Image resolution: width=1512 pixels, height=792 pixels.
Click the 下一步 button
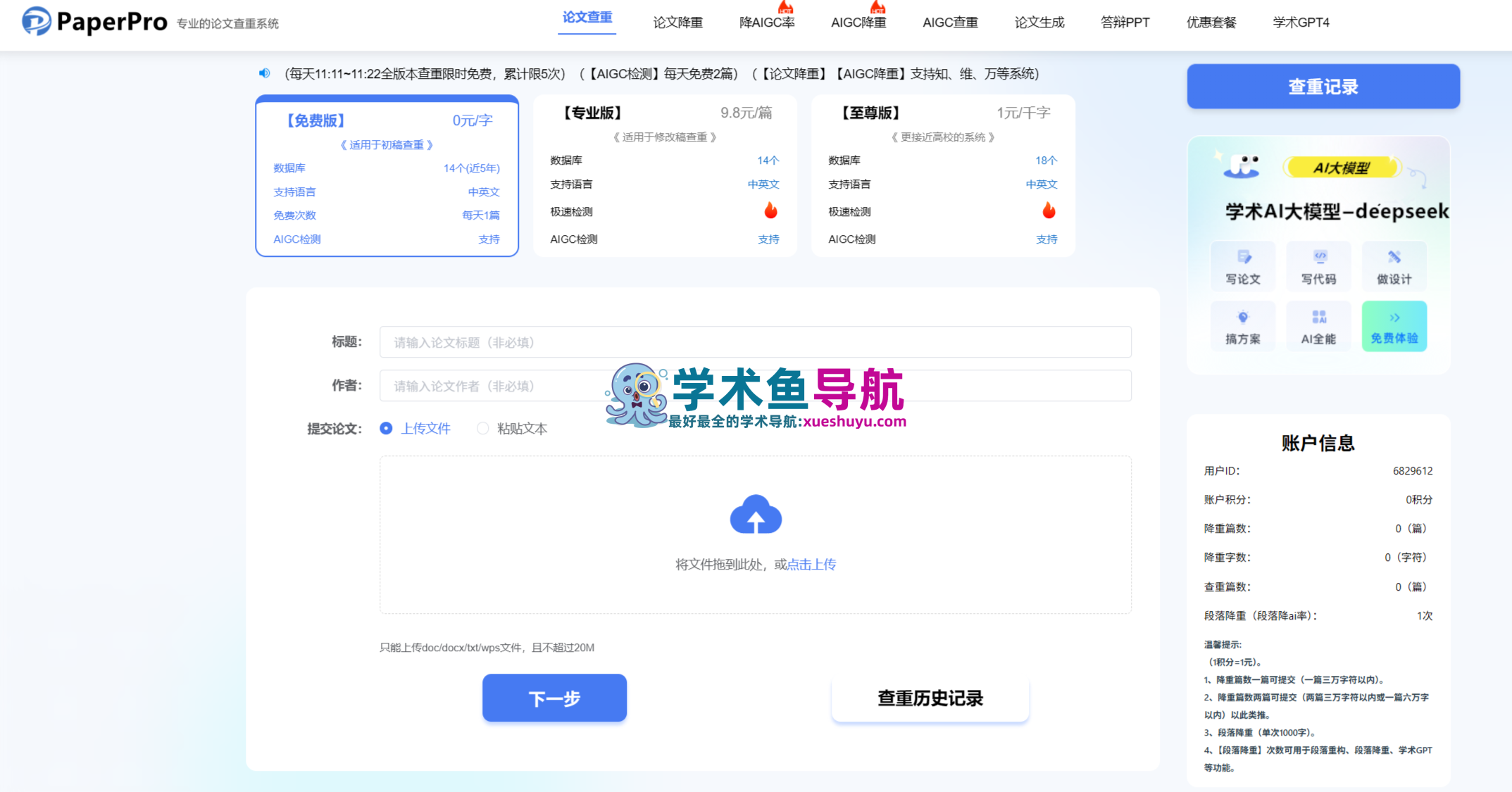pos(554,698)
